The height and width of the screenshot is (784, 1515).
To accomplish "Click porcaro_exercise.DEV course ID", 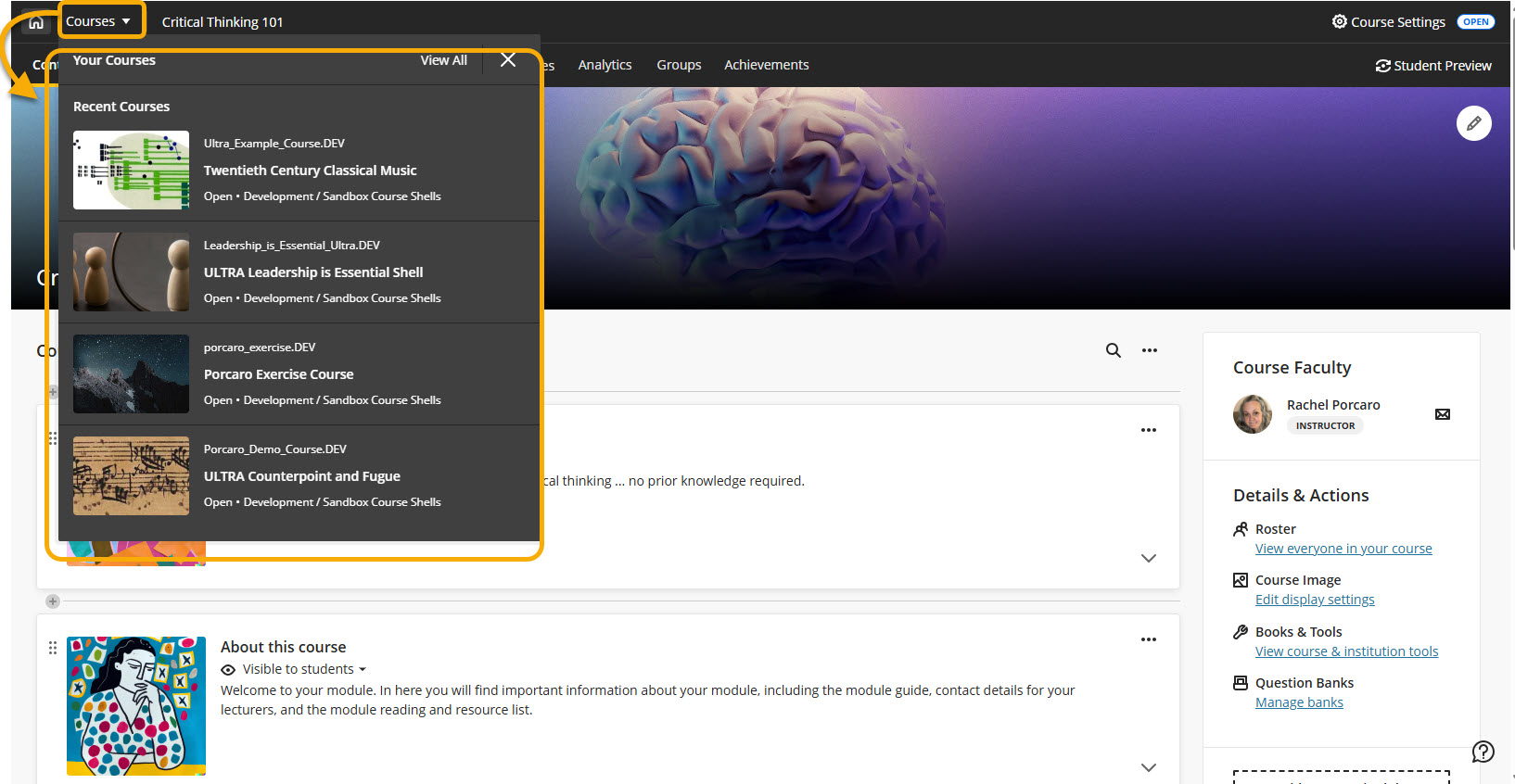I will click(x=260, y=348).
